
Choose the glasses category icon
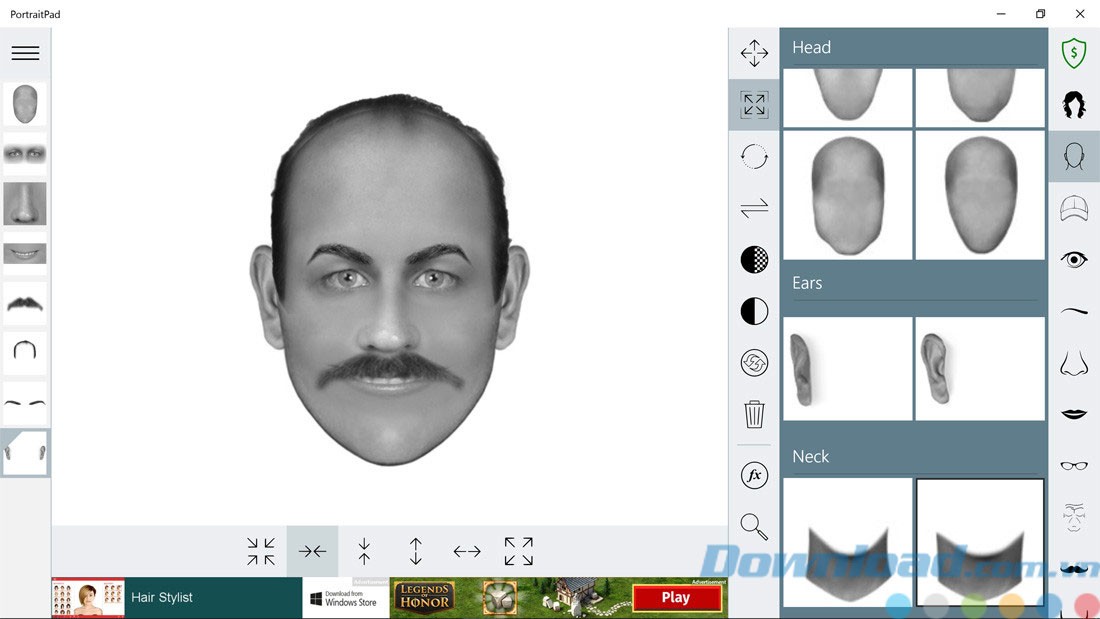(1074, 465)
